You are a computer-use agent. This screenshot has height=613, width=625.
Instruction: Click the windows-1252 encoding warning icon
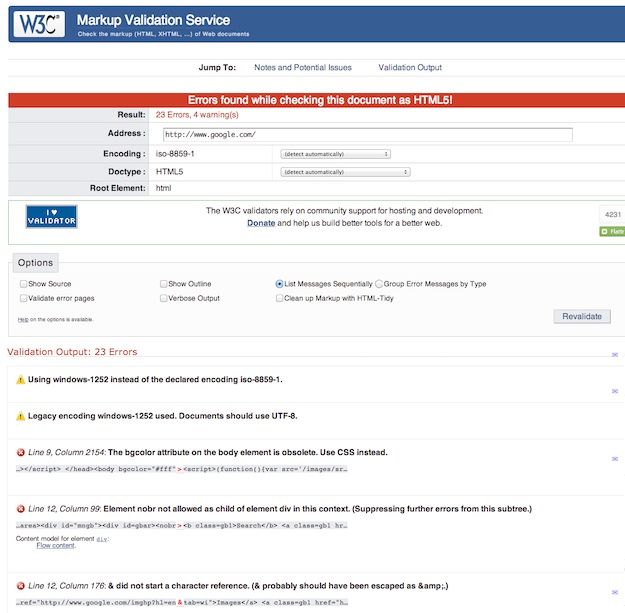(x=20, y=380)
